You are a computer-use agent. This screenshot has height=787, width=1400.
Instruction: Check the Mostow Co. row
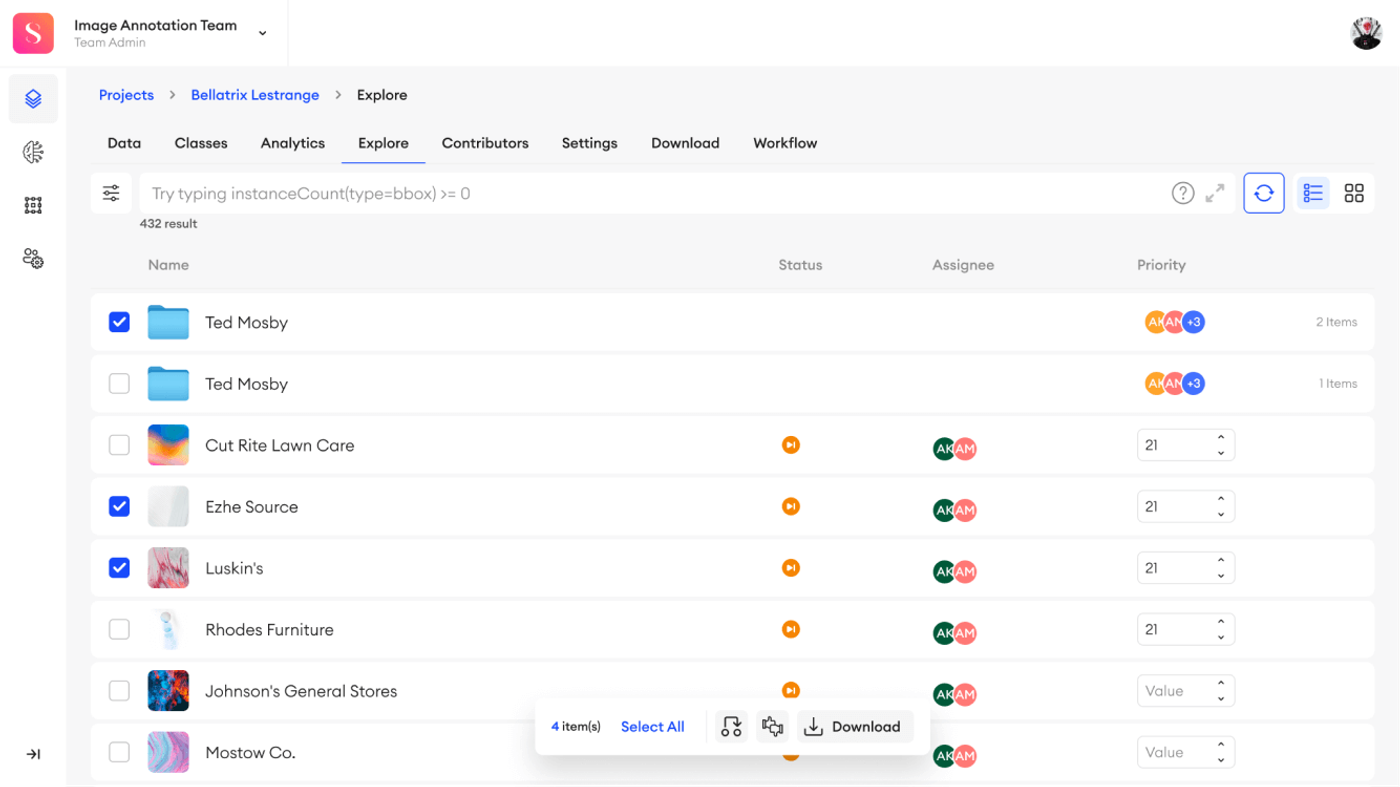click(x=119, y=752)
